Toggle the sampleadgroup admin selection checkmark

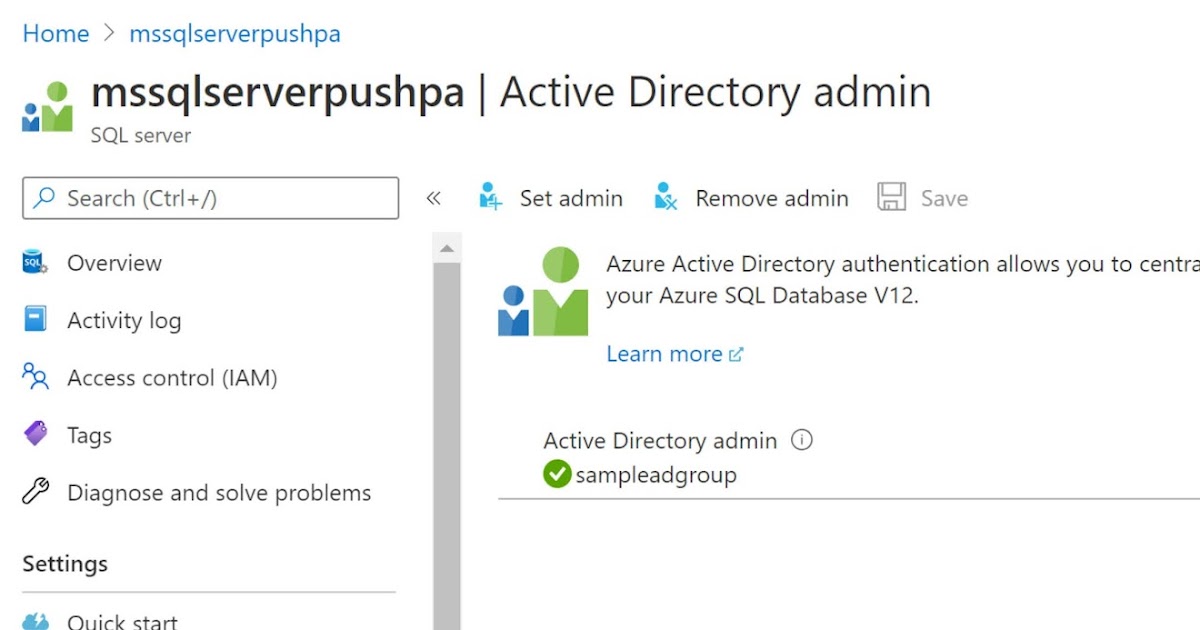557,474
